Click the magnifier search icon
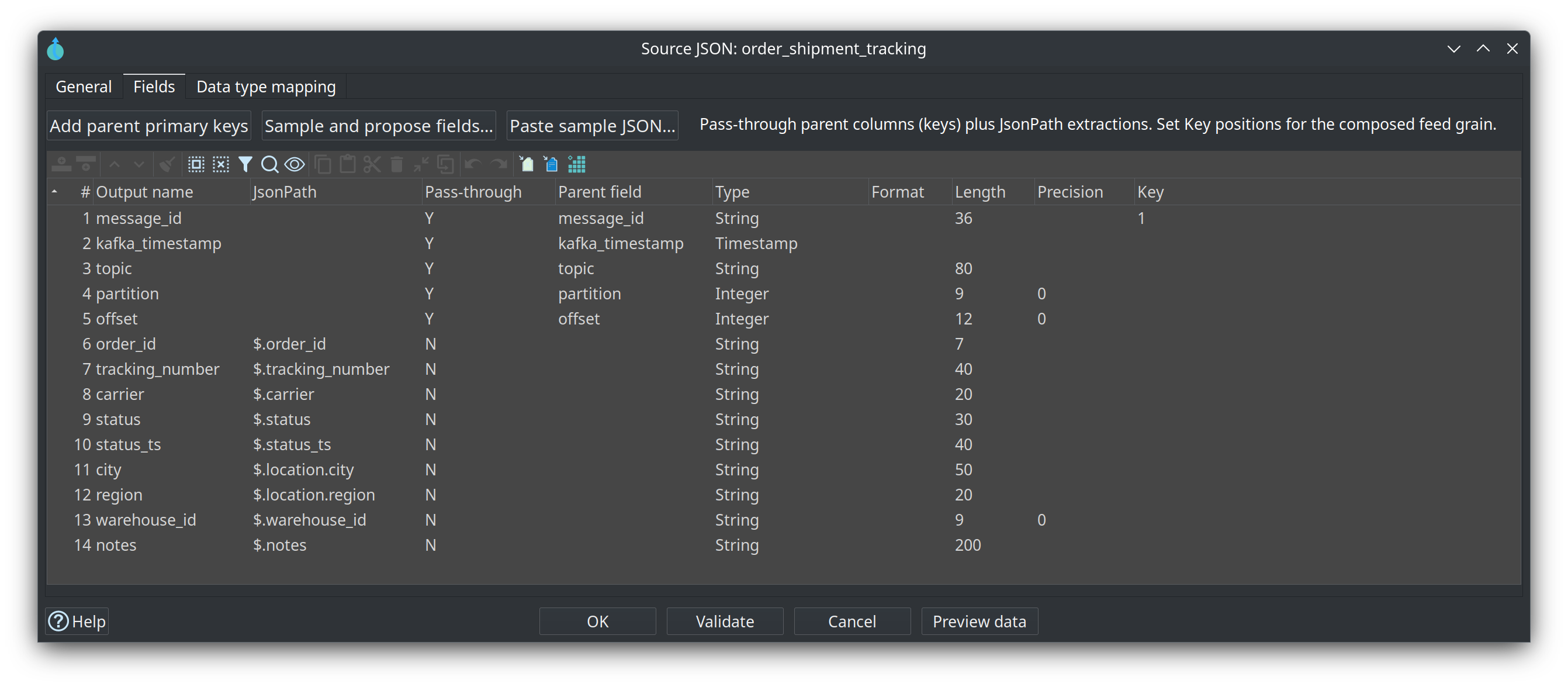The width and height of the screenshot is (1568, 687). click(x=269, y=164)
